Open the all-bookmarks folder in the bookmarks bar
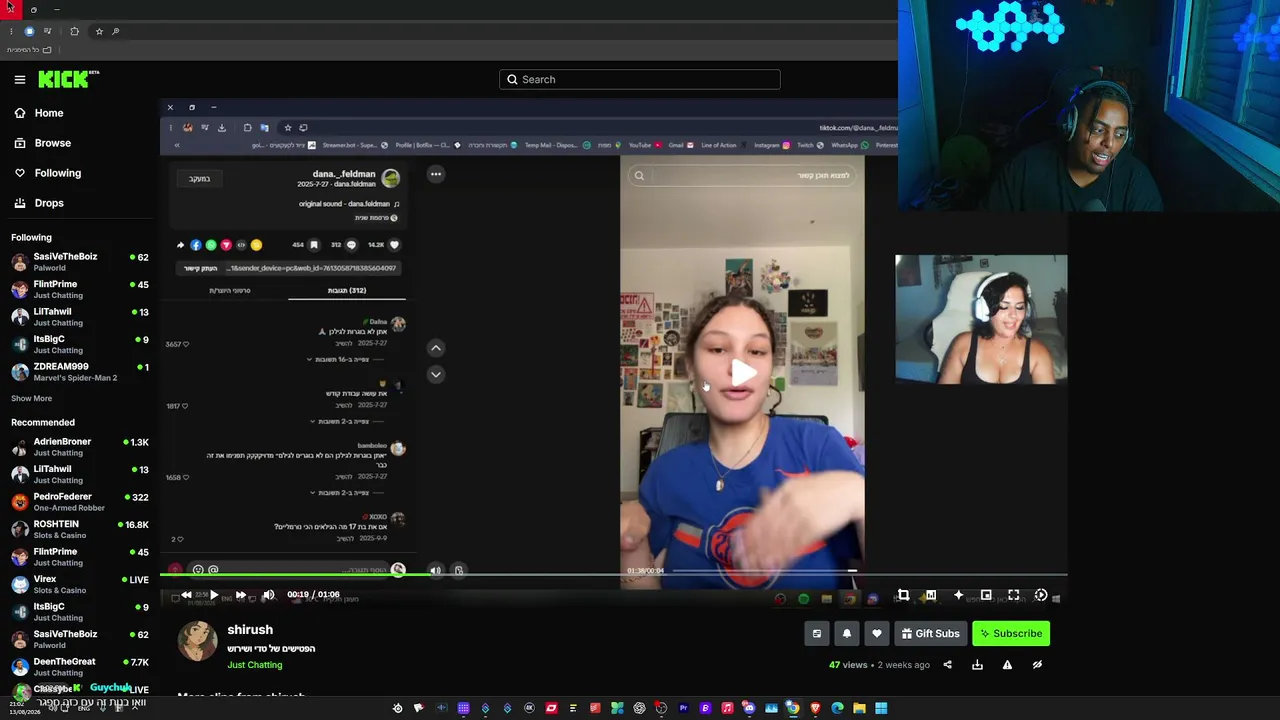This screenshot has height=720, width=1280. [x=29, y=50]
